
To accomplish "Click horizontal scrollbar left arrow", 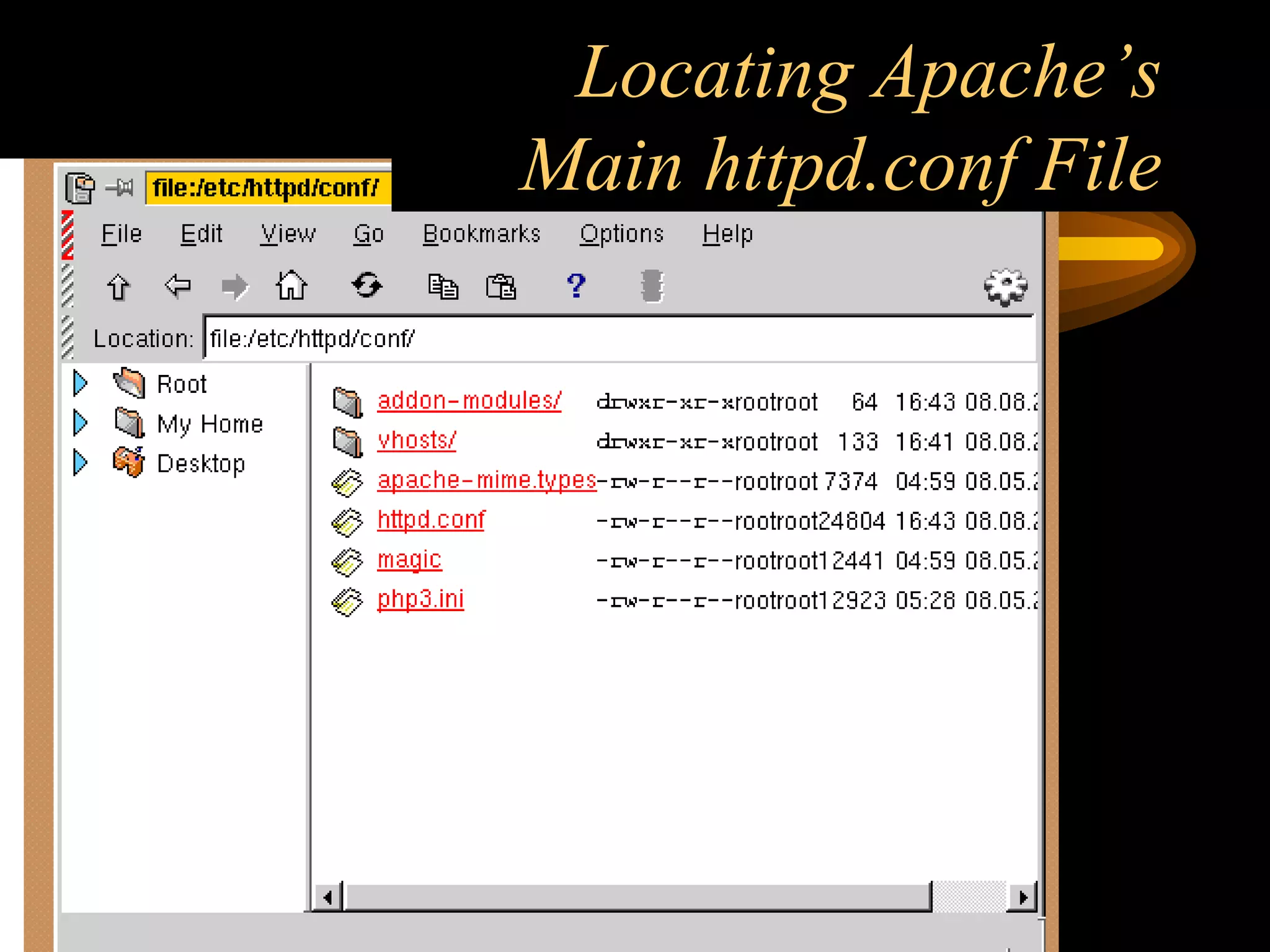I will tap(327, 897).
